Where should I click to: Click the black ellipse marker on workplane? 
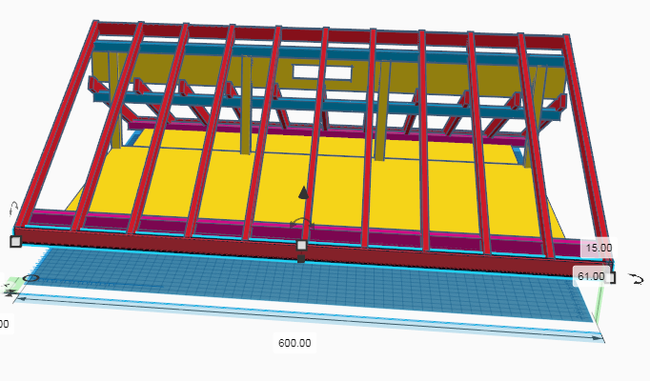click(x=31, y=278)
